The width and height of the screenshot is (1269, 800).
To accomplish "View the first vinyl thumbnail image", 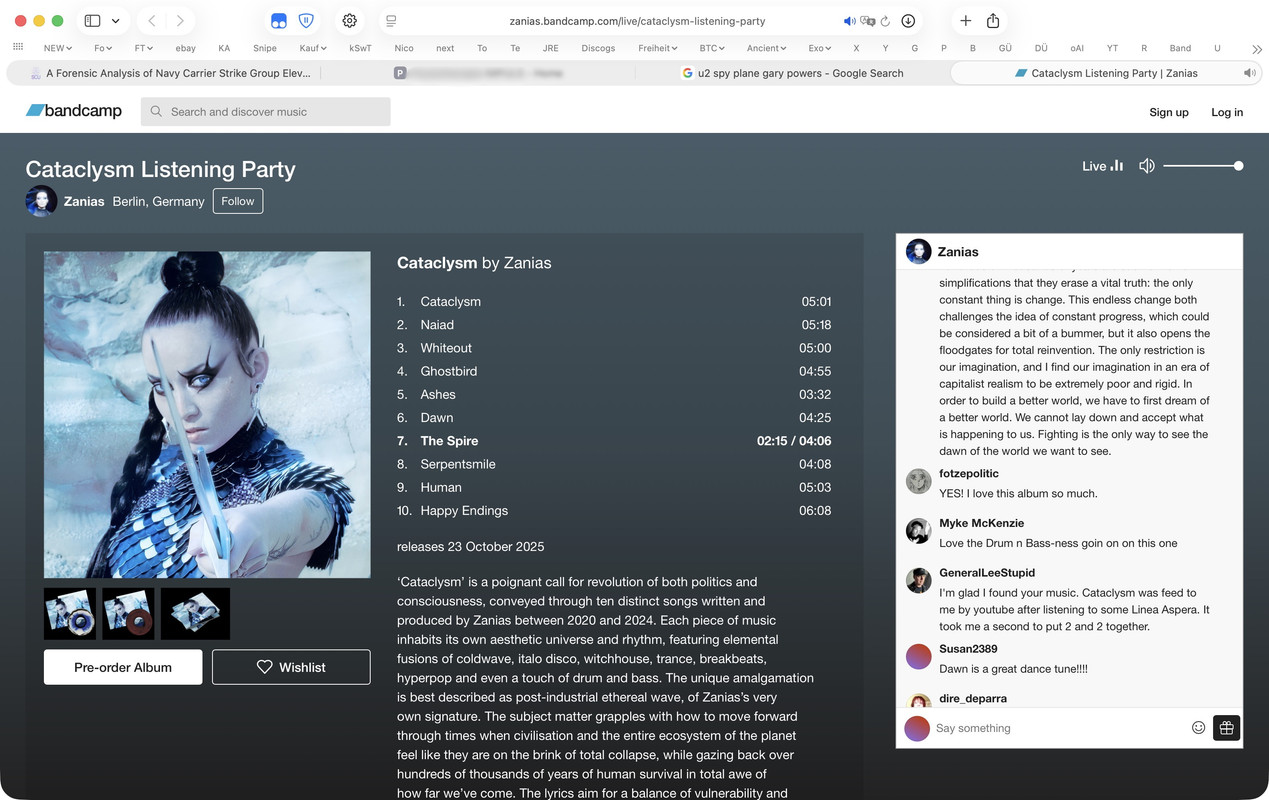I will coord(70,614).
